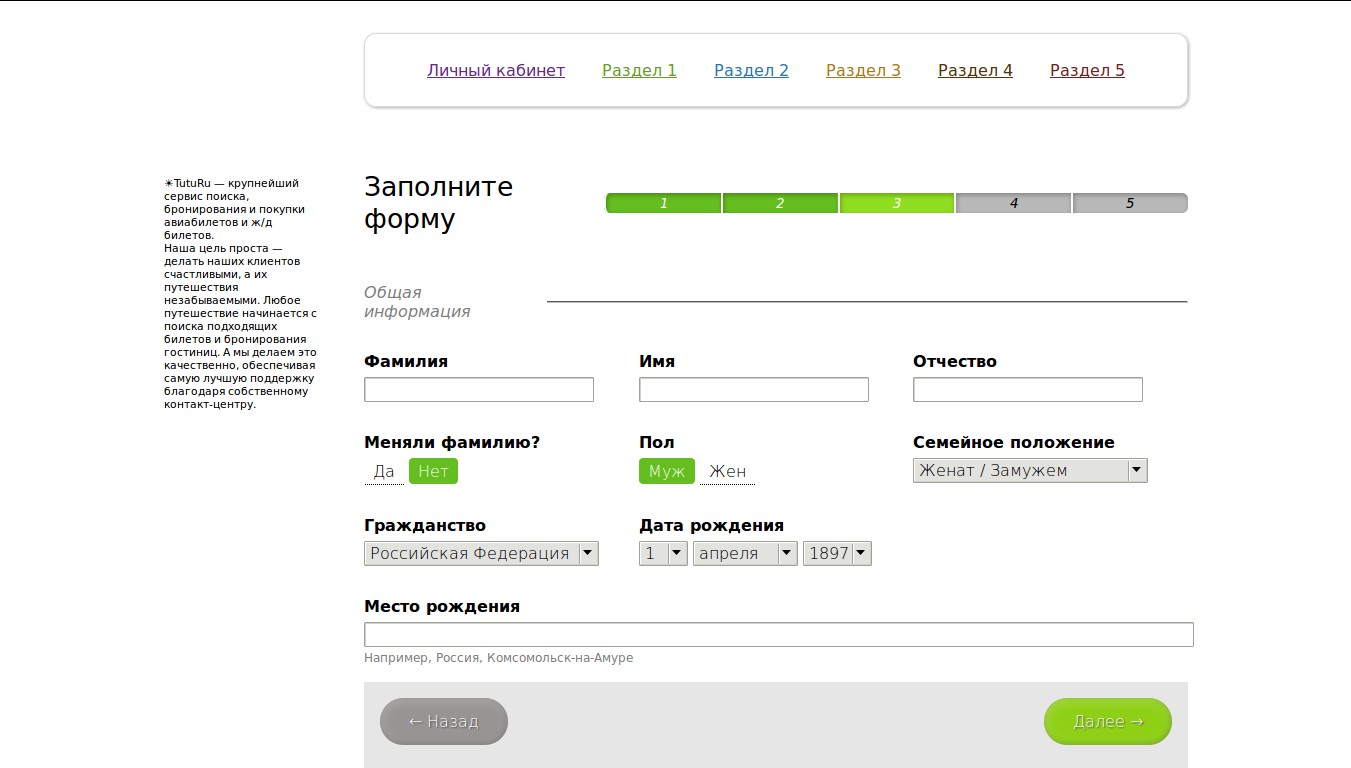Click the Дата рождения label
Viewport: 1351px width, 768px height.
[x=711, y=525]
